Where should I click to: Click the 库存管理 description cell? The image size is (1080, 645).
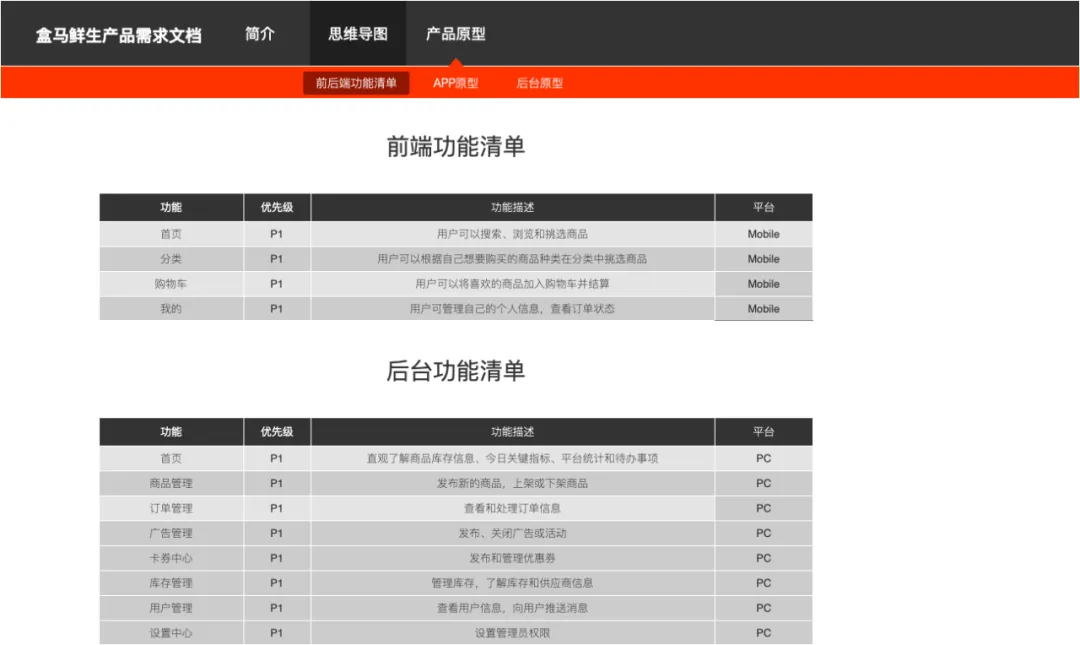coord(513,582)
